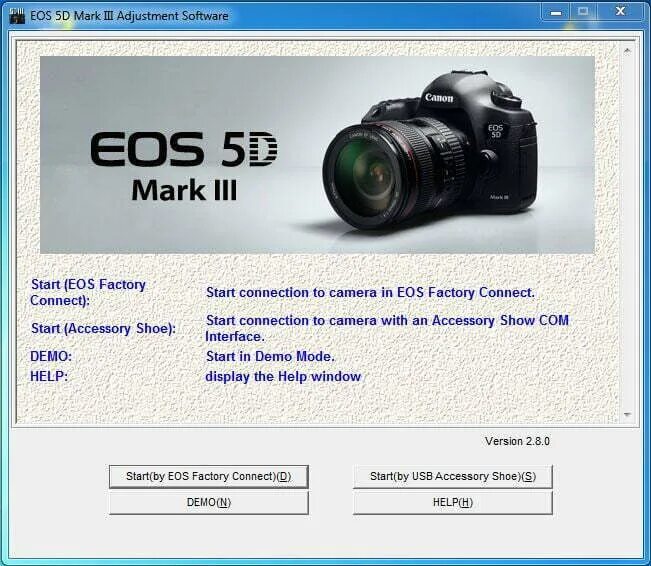The height and width of the screenshot is (566, 651).
Task: Click 'Accessory Show COM Interface.' description text
Action: pyautogui.click(x=387, y=328)
